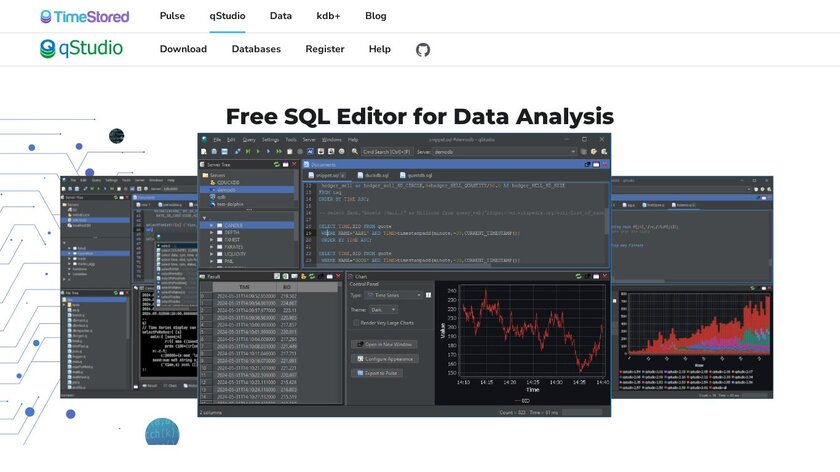Click the magnifier search toolbar icon
The width and height of the screenshot is (840, 472).
[355, 152]
